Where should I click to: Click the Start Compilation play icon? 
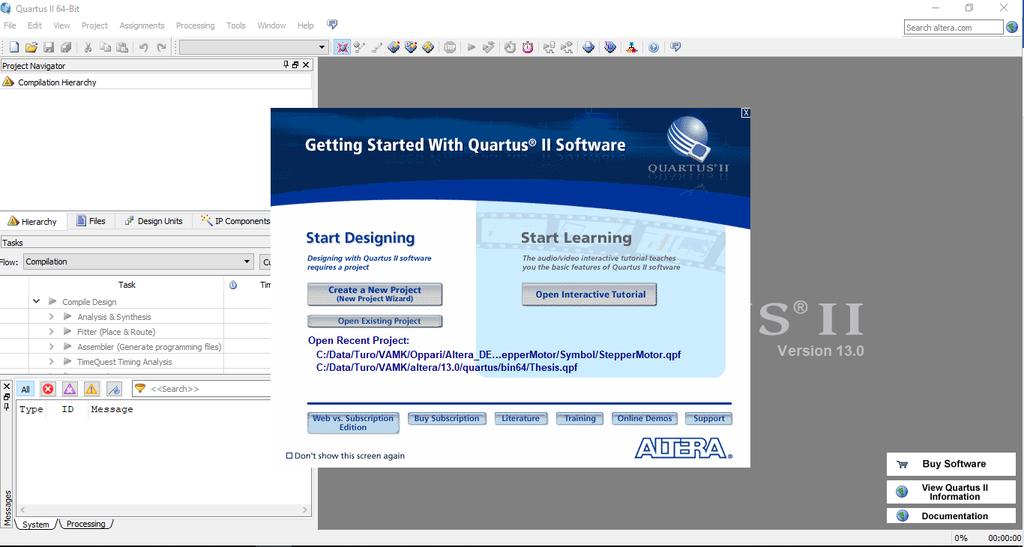pyautogui.click(x=471, y=47)
